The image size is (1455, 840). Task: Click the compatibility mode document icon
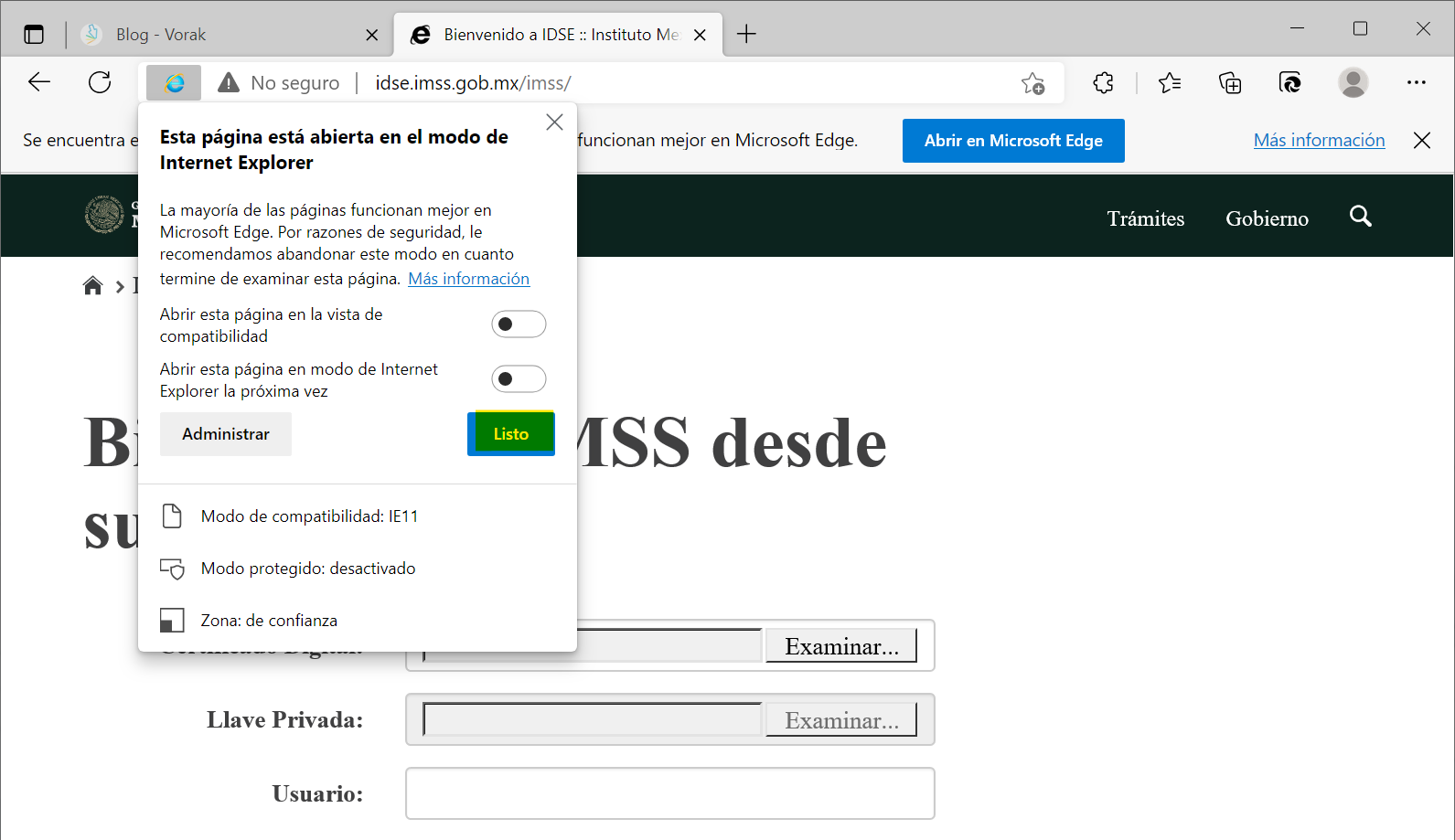pos(172,516)
